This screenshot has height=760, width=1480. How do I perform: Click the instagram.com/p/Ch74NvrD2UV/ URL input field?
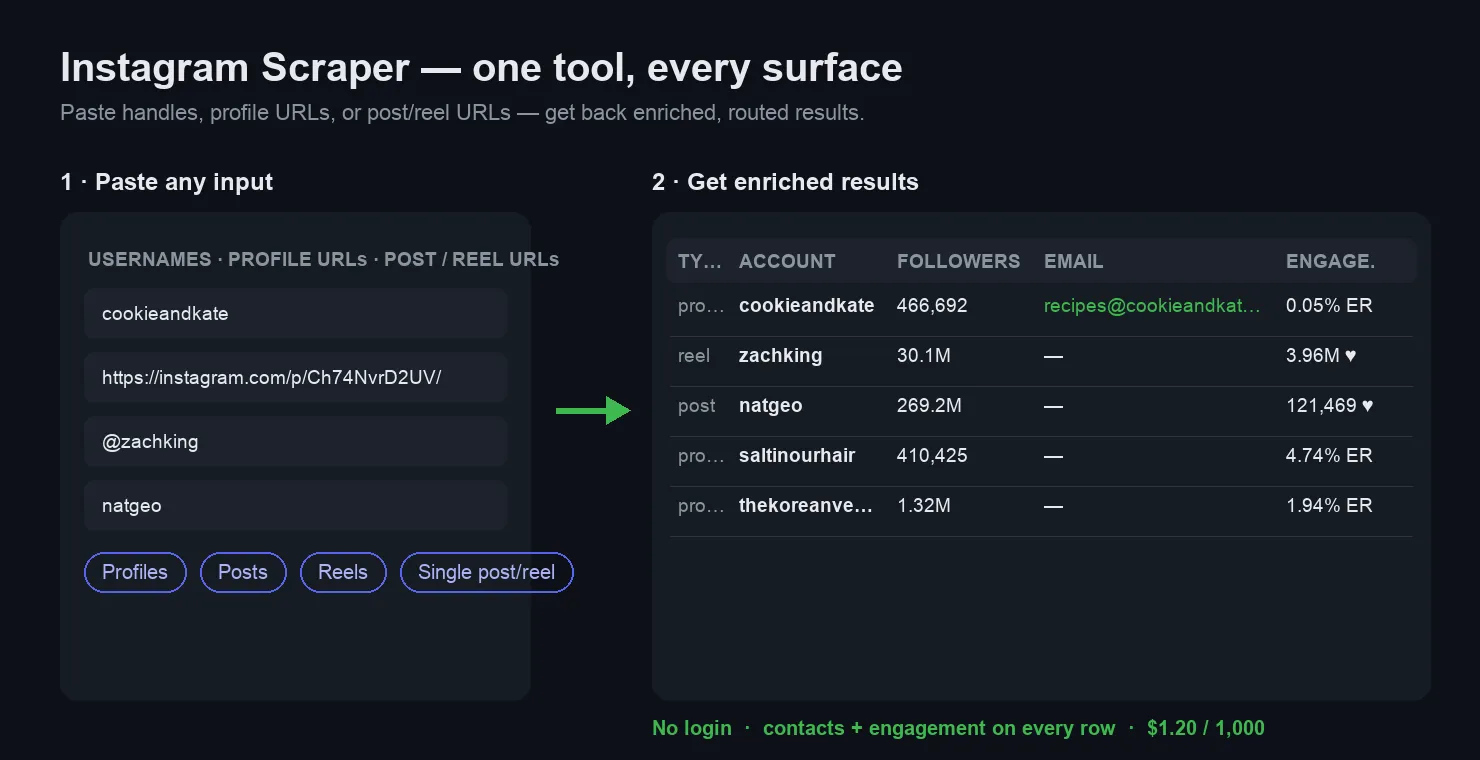click(x=296, y=377)
